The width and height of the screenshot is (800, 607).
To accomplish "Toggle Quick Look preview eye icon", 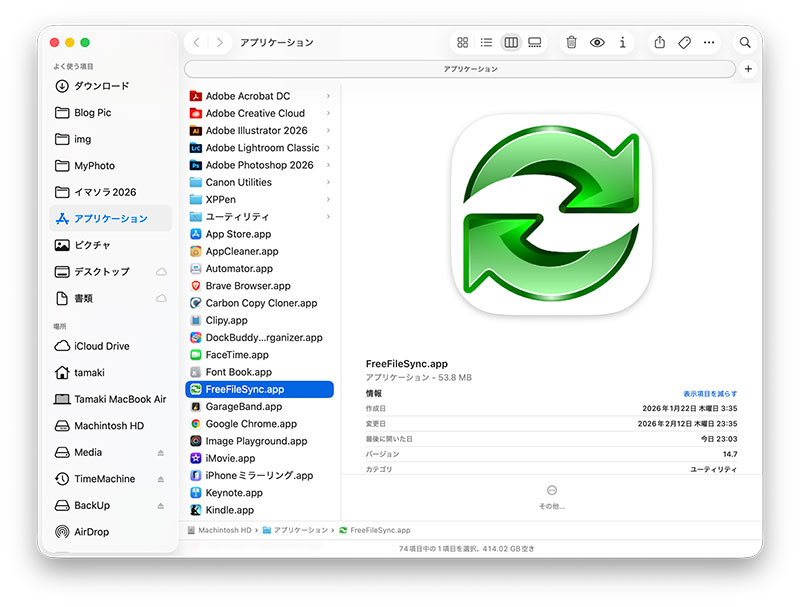I will (x=597, y=43).
